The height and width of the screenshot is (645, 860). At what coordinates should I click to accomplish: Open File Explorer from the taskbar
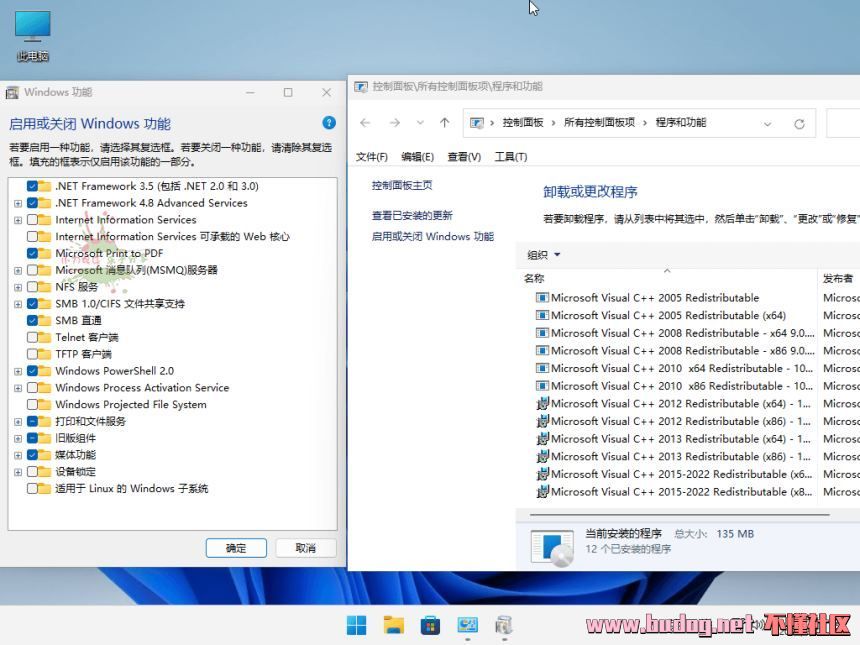pyautogui.click(x=393, y=624)
